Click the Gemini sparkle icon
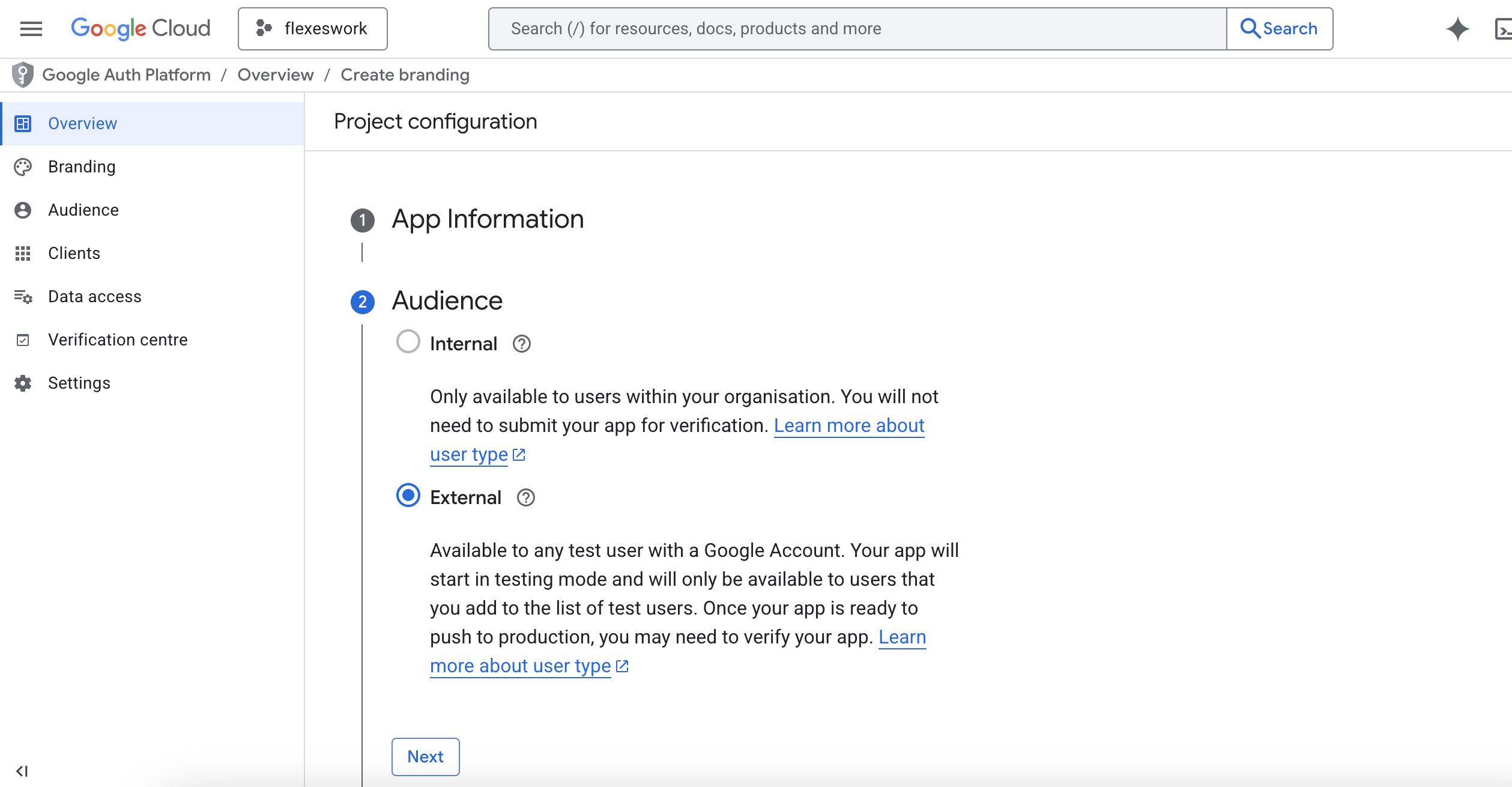The width and height of the screenshot is (1512, 787). [1457, 28]
